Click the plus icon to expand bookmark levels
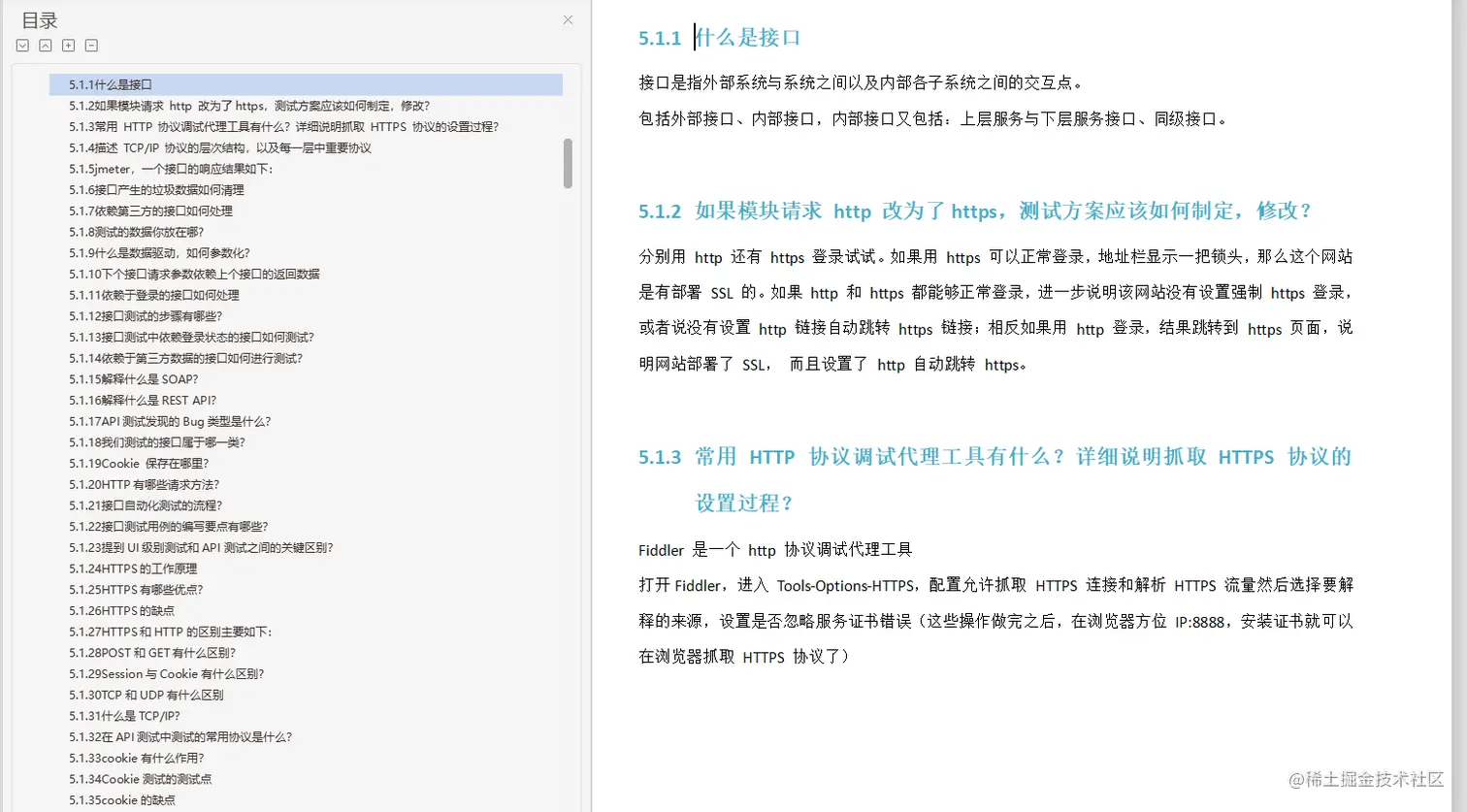The width and height of the screenshot is (1467, 812). coord(68,45)
